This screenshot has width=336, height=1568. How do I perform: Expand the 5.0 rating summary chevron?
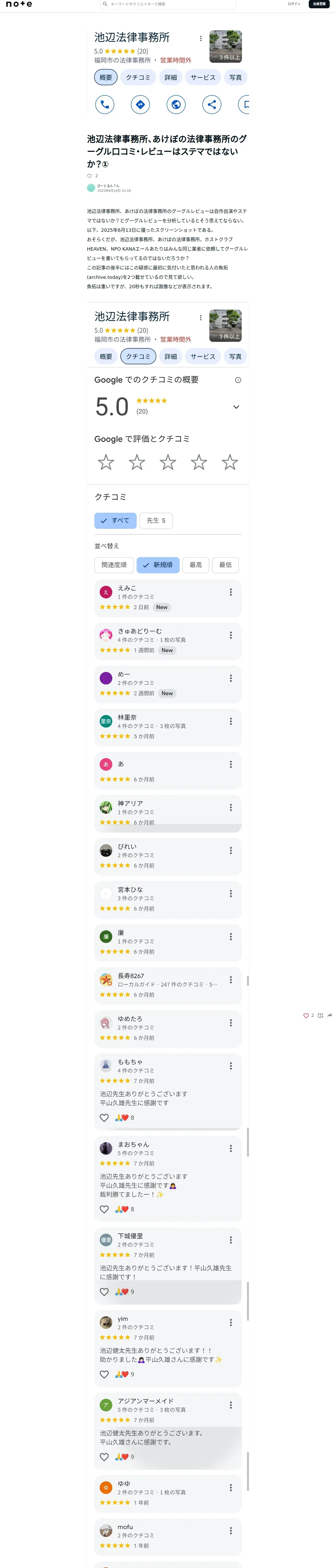(236, 407)
